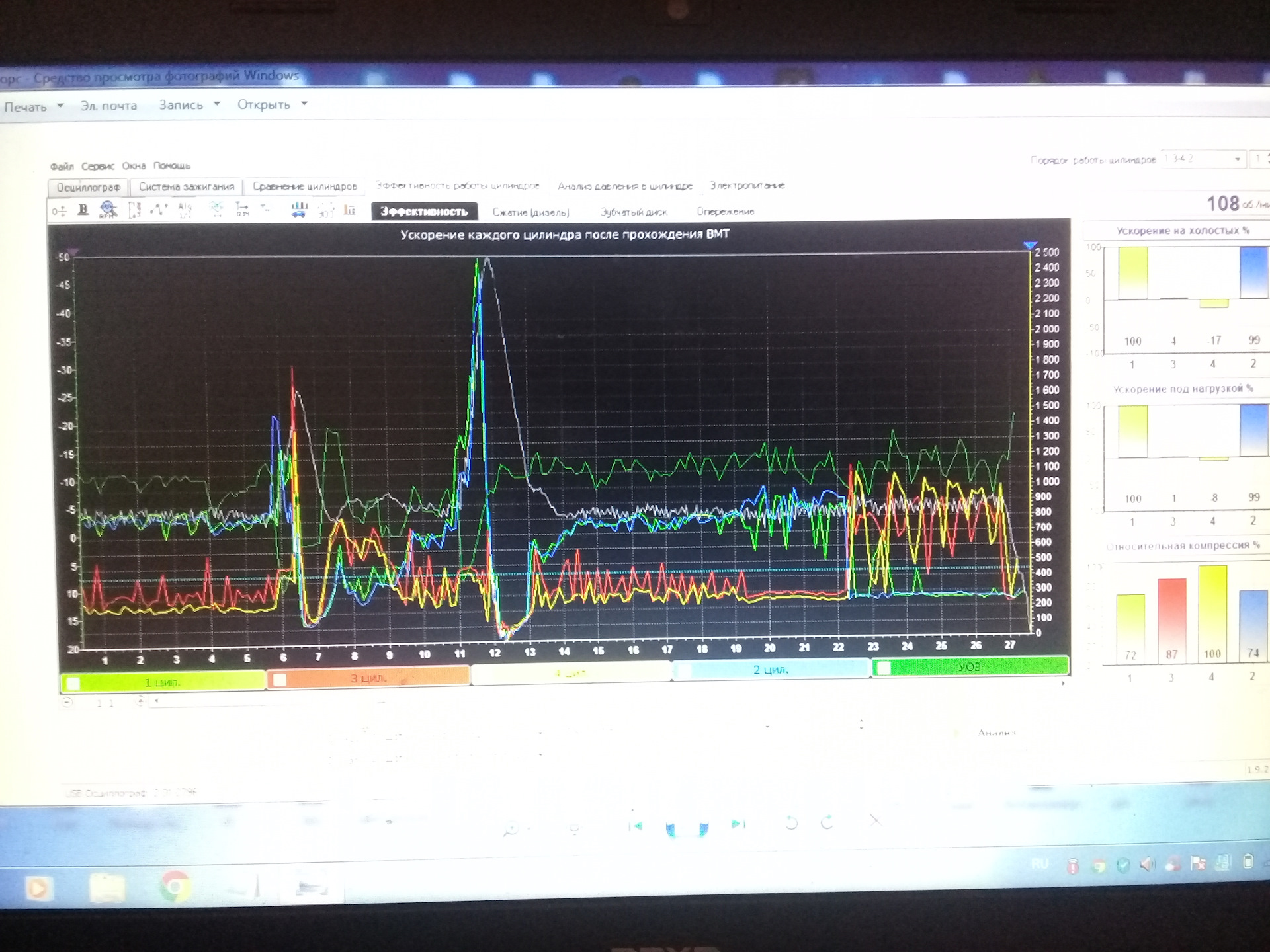Click the Зубчатый диск button
1270x952 pixels.
pyautogui.click(x=634, y=212)
